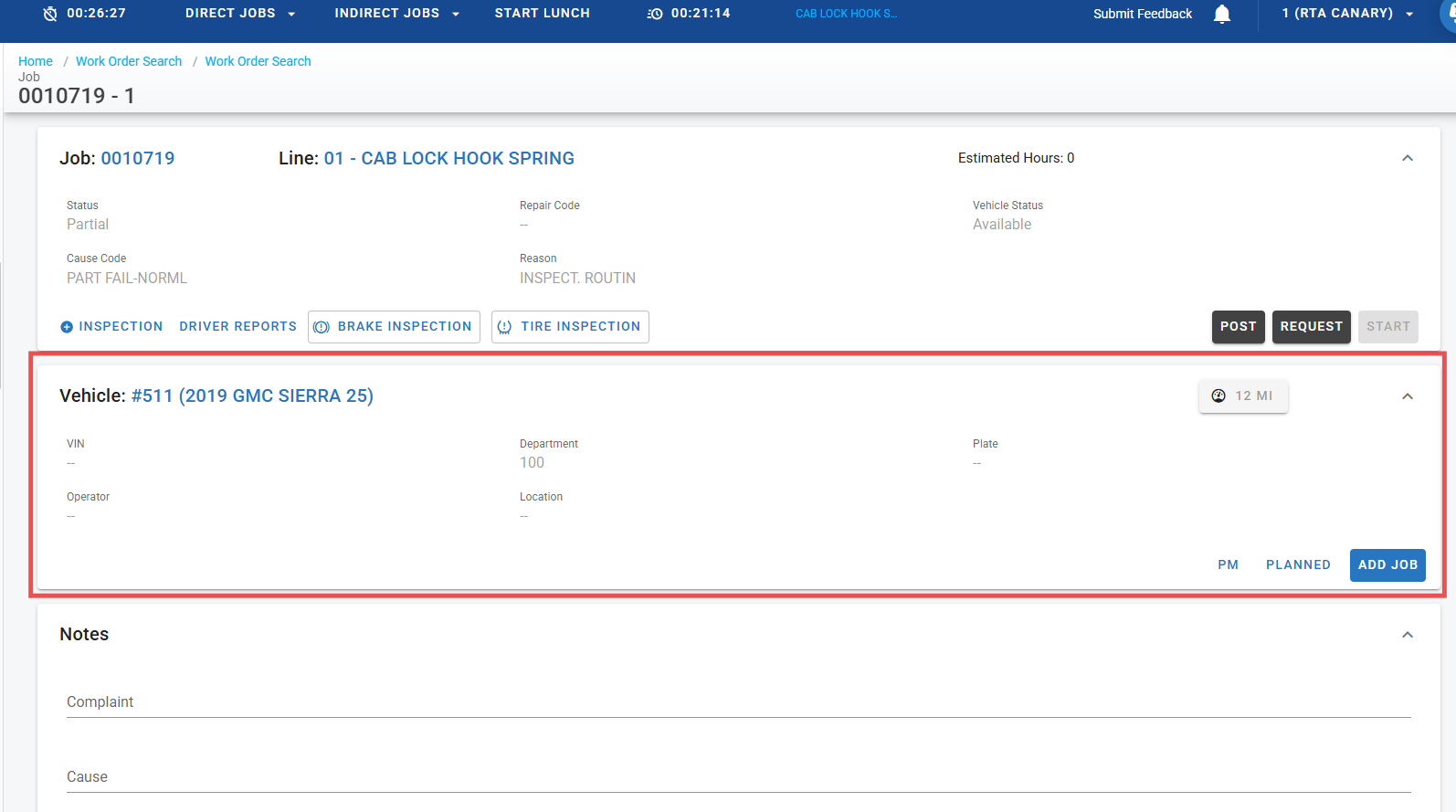
Task: Collapse the Vehicle section
Action: pyautogui.click(x=1407, y=395)
